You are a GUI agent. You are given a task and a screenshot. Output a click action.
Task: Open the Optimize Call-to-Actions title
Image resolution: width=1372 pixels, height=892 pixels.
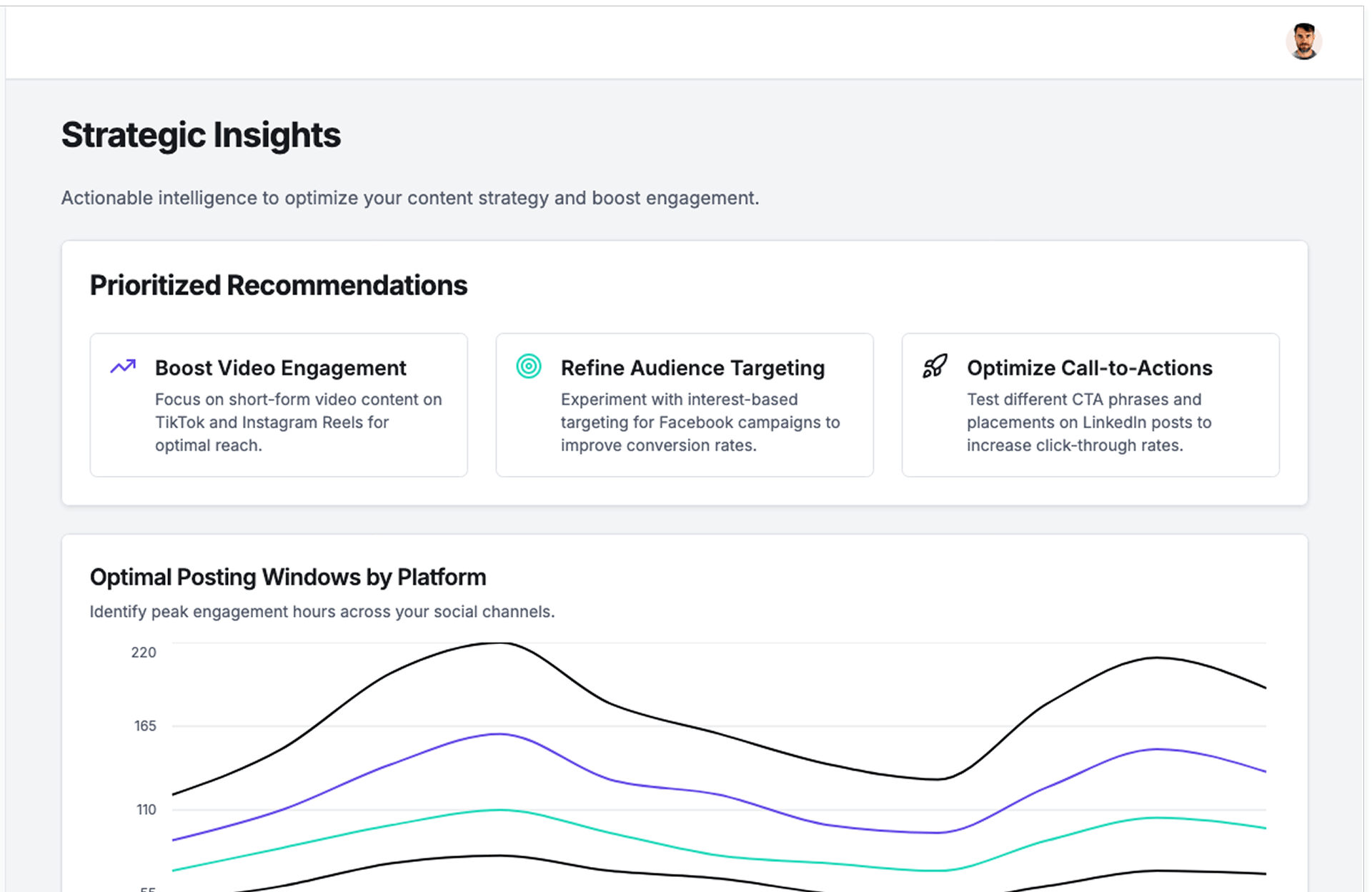[1089, 368]
